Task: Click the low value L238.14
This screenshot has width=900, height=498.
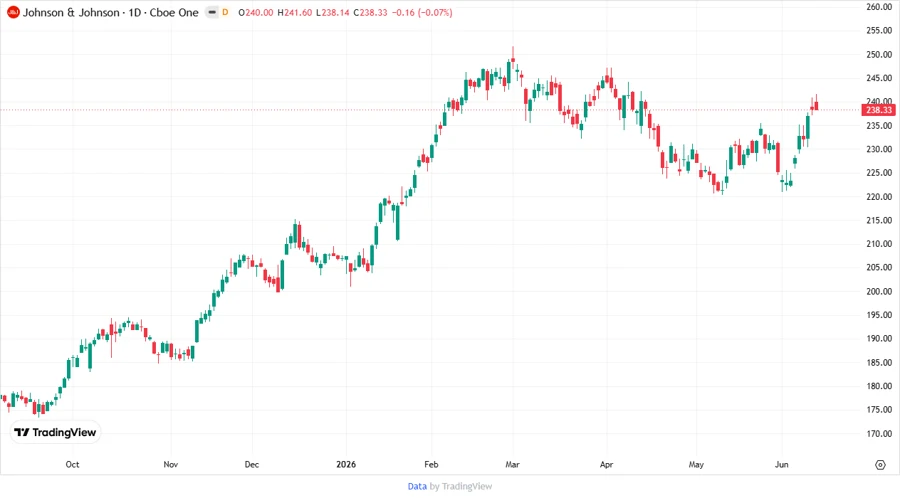Action: 333,13
